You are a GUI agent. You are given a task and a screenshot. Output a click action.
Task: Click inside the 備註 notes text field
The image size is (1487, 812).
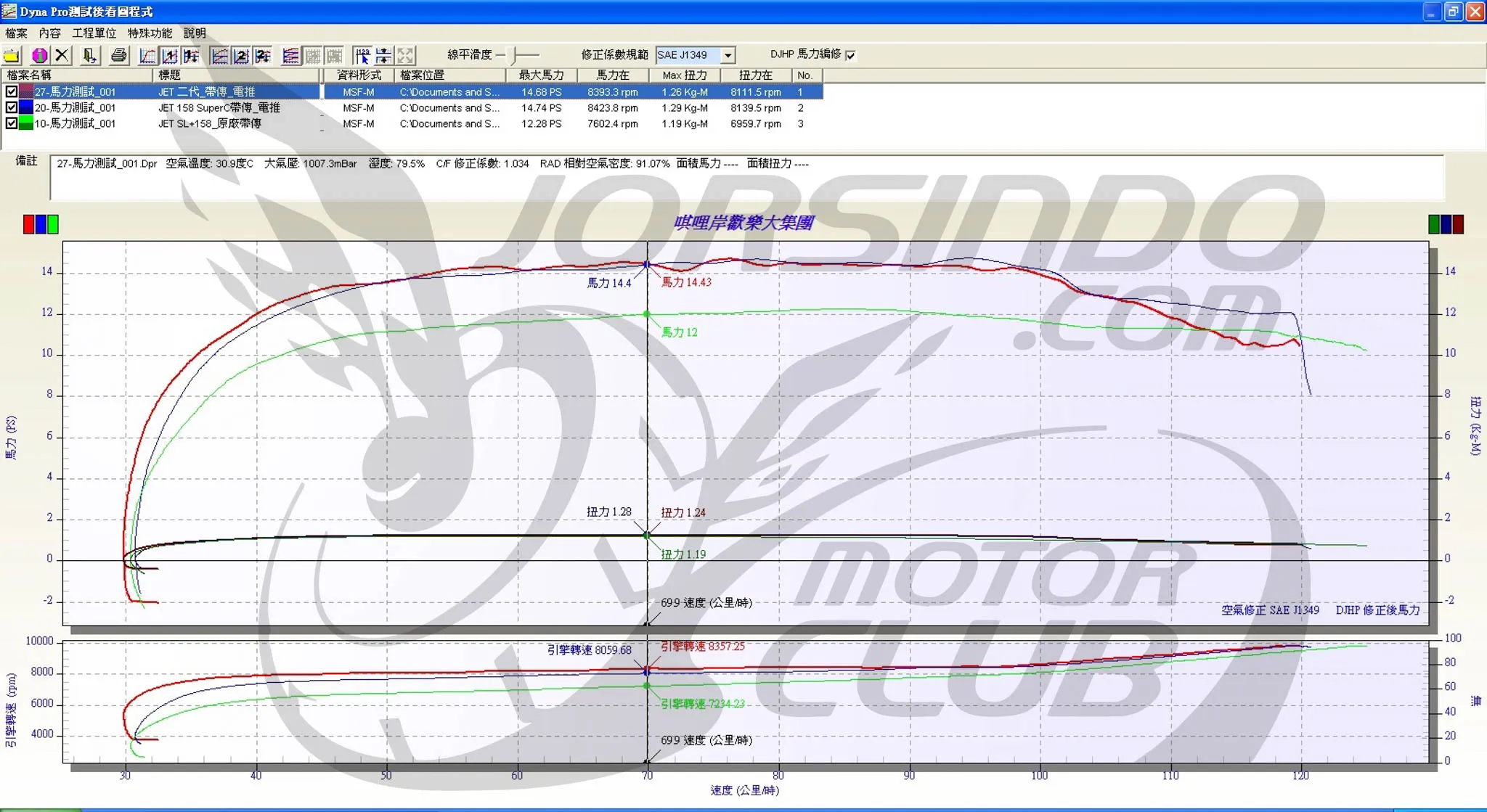(x=747, y=177)
